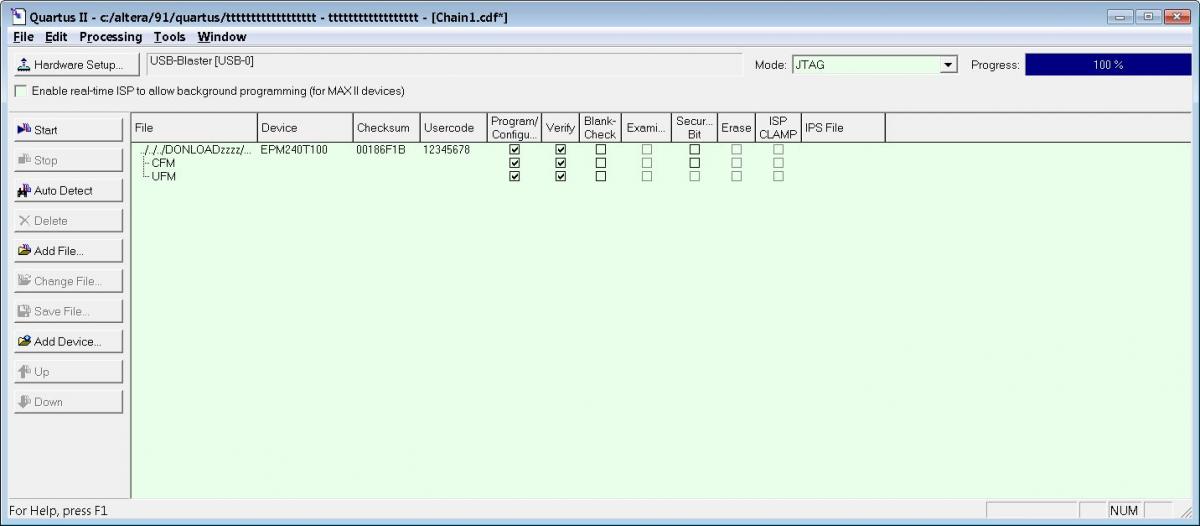
Task: Open the Tools menu
Action: [x=170, y=37]
